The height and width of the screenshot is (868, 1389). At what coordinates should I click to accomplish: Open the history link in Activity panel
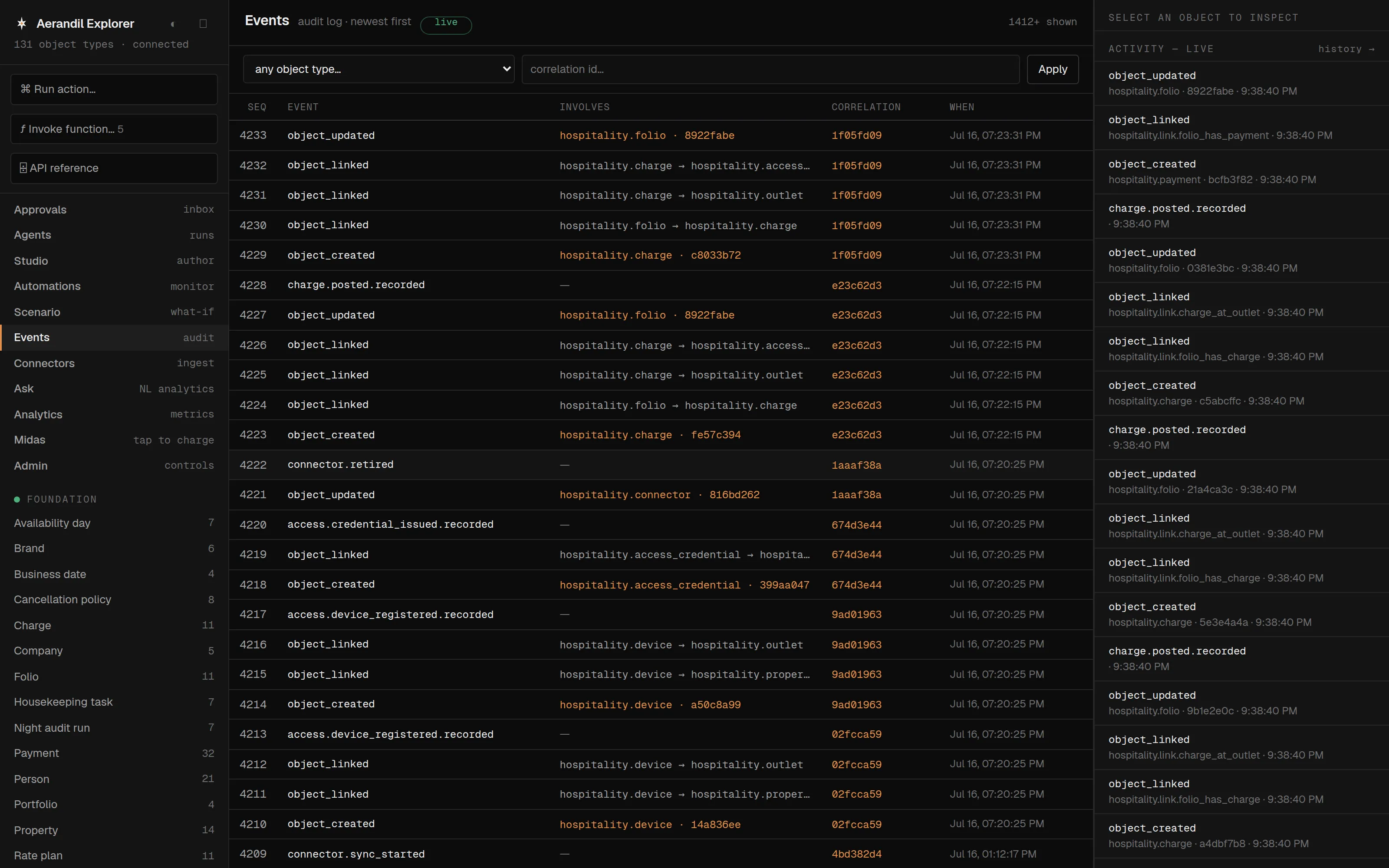[1346, 49]
